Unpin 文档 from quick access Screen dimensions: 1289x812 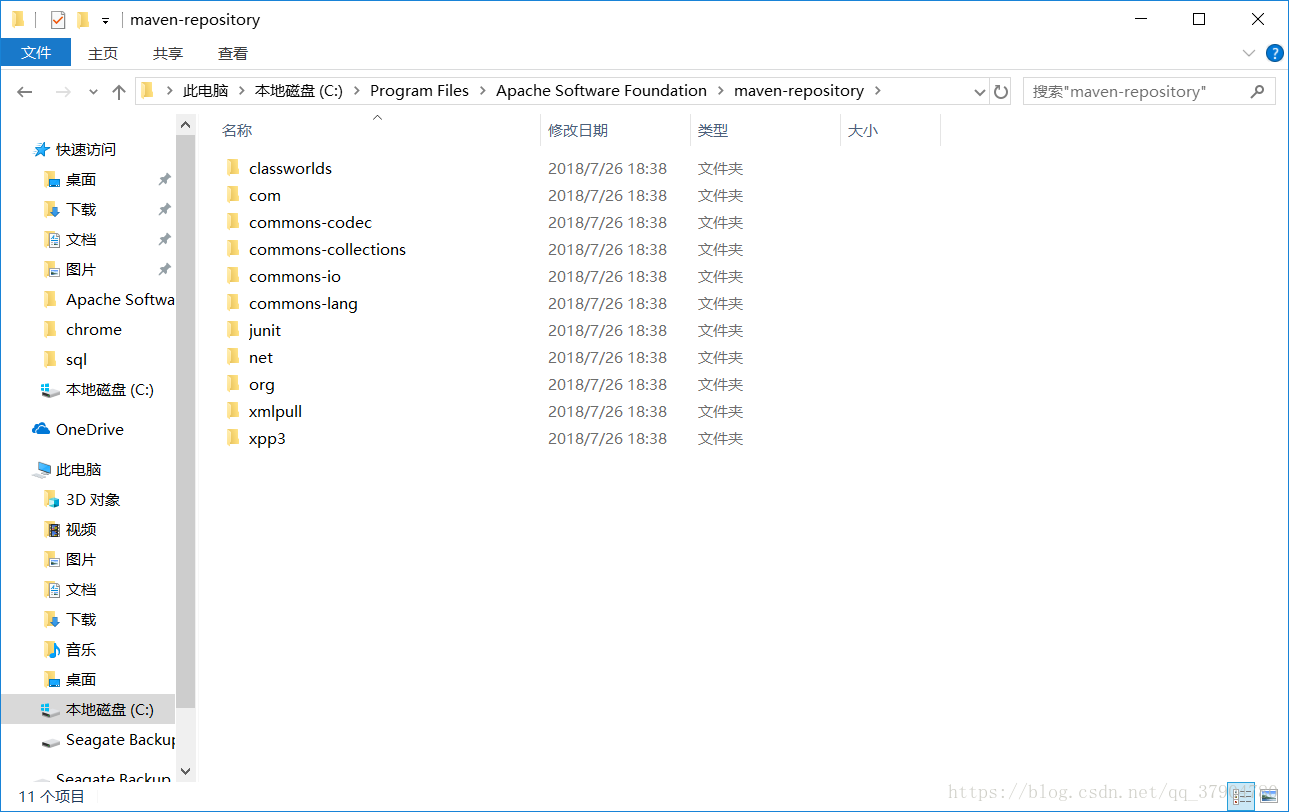(x=164, y=239)
